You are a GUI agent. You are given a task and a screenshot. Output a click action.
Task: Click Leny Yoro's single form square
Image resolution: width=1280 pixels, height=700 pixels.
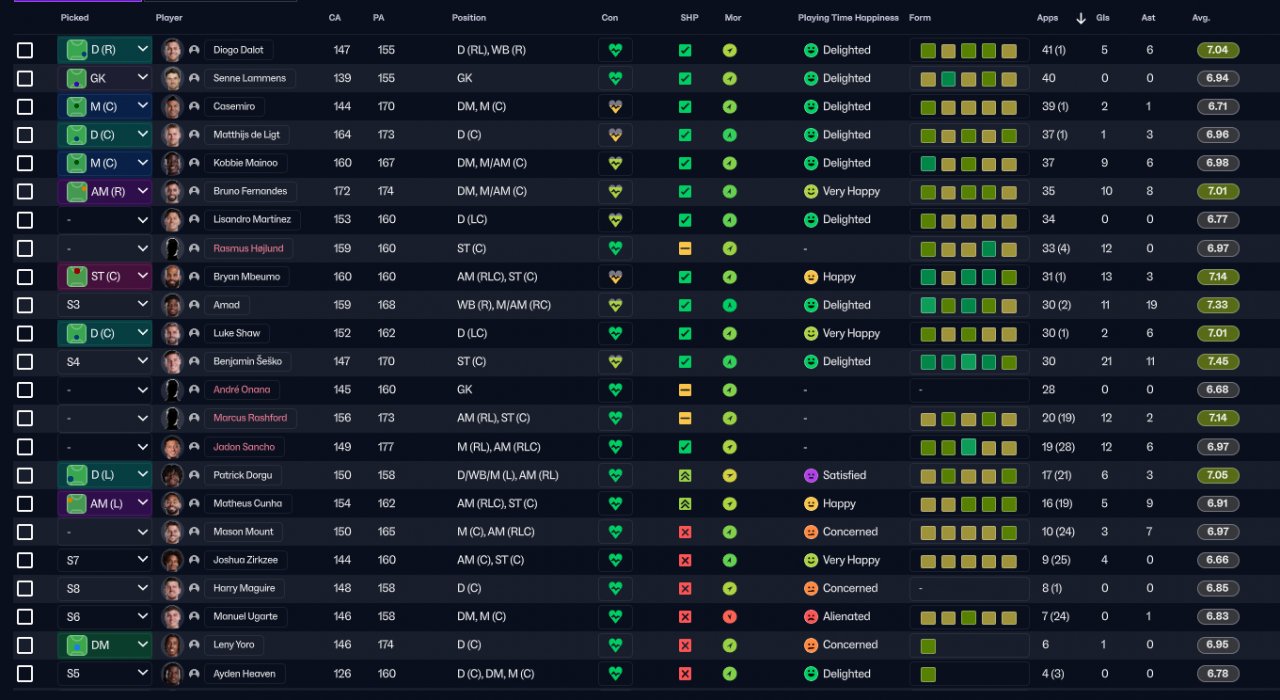tap(928, 645)
